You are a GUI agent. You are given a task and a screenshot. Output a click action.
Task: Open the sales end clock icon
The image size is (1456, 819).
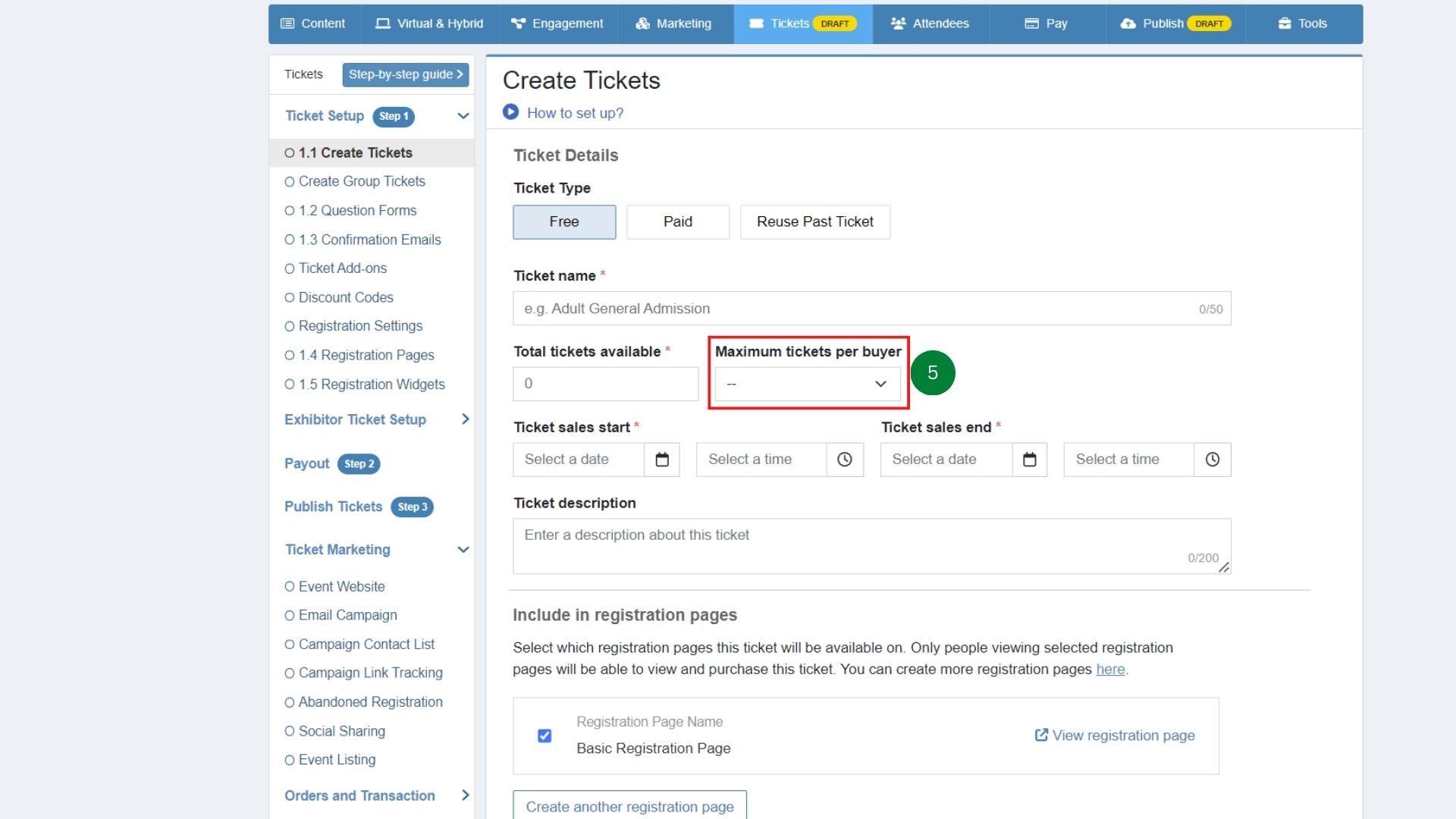(x=1213, y=460)
